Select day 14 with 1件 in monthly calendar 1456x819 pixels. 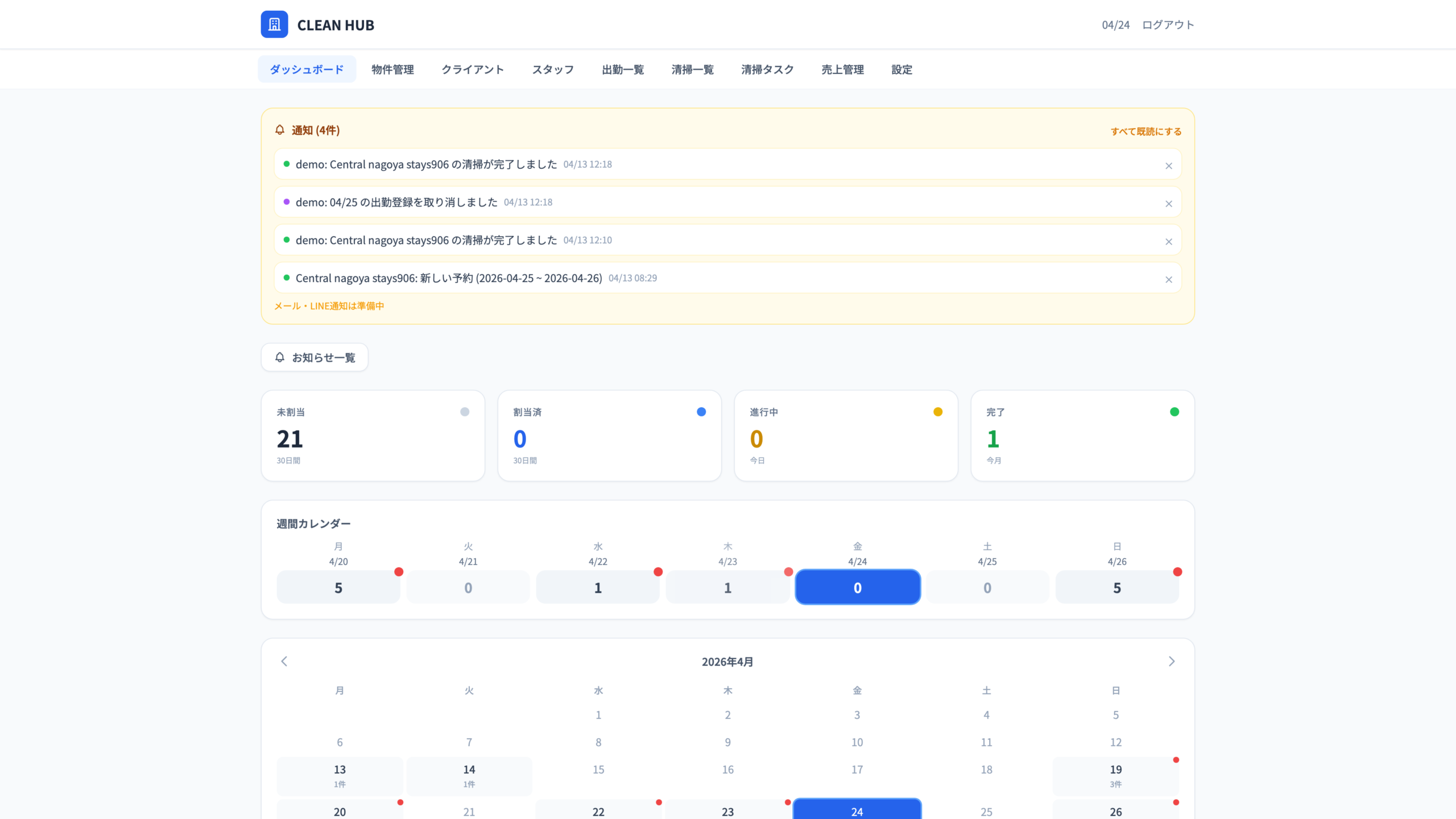coord(469,776)
